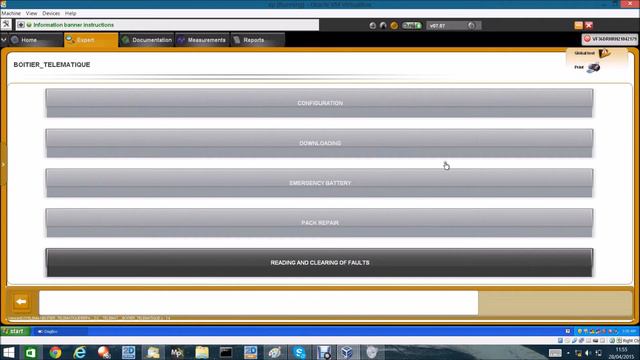Open the Help menu in VirtualBox
Image resolution: width=640 pixels, height=360 pixels.
pos(71,13)
